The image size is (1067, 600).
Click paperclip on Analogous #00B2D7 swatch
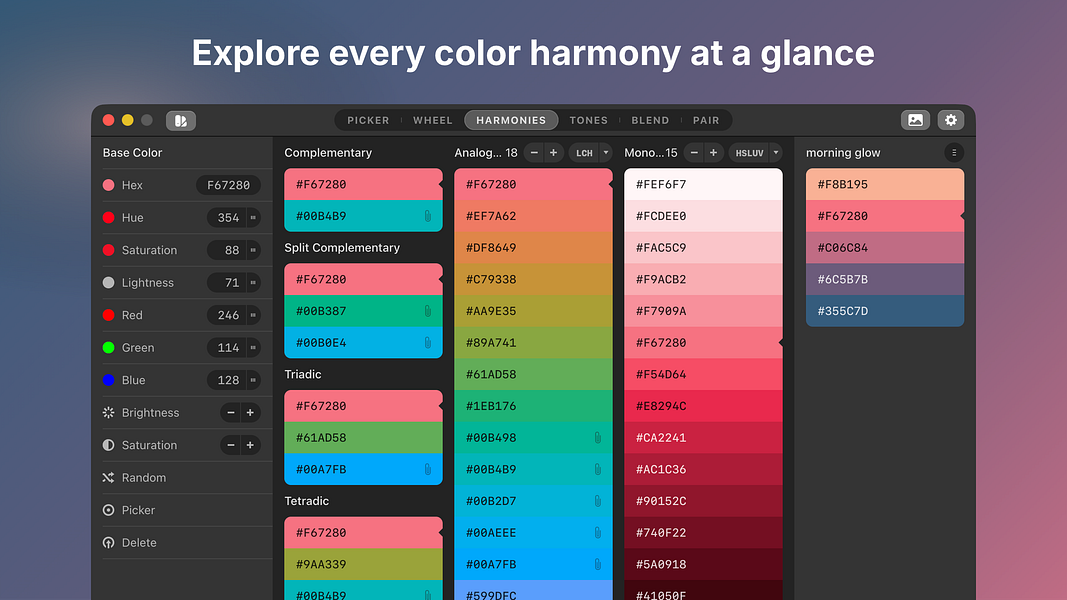click(597, 501)
